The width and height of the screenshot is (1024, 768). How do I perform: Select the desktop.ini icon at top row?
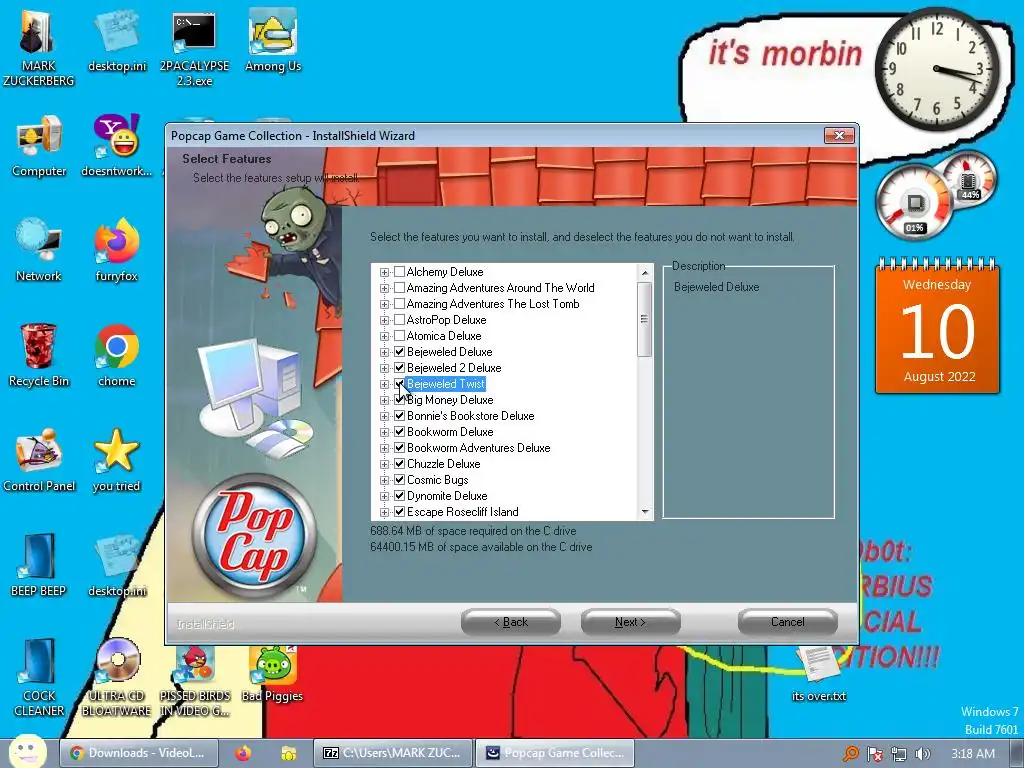(117, 42)
